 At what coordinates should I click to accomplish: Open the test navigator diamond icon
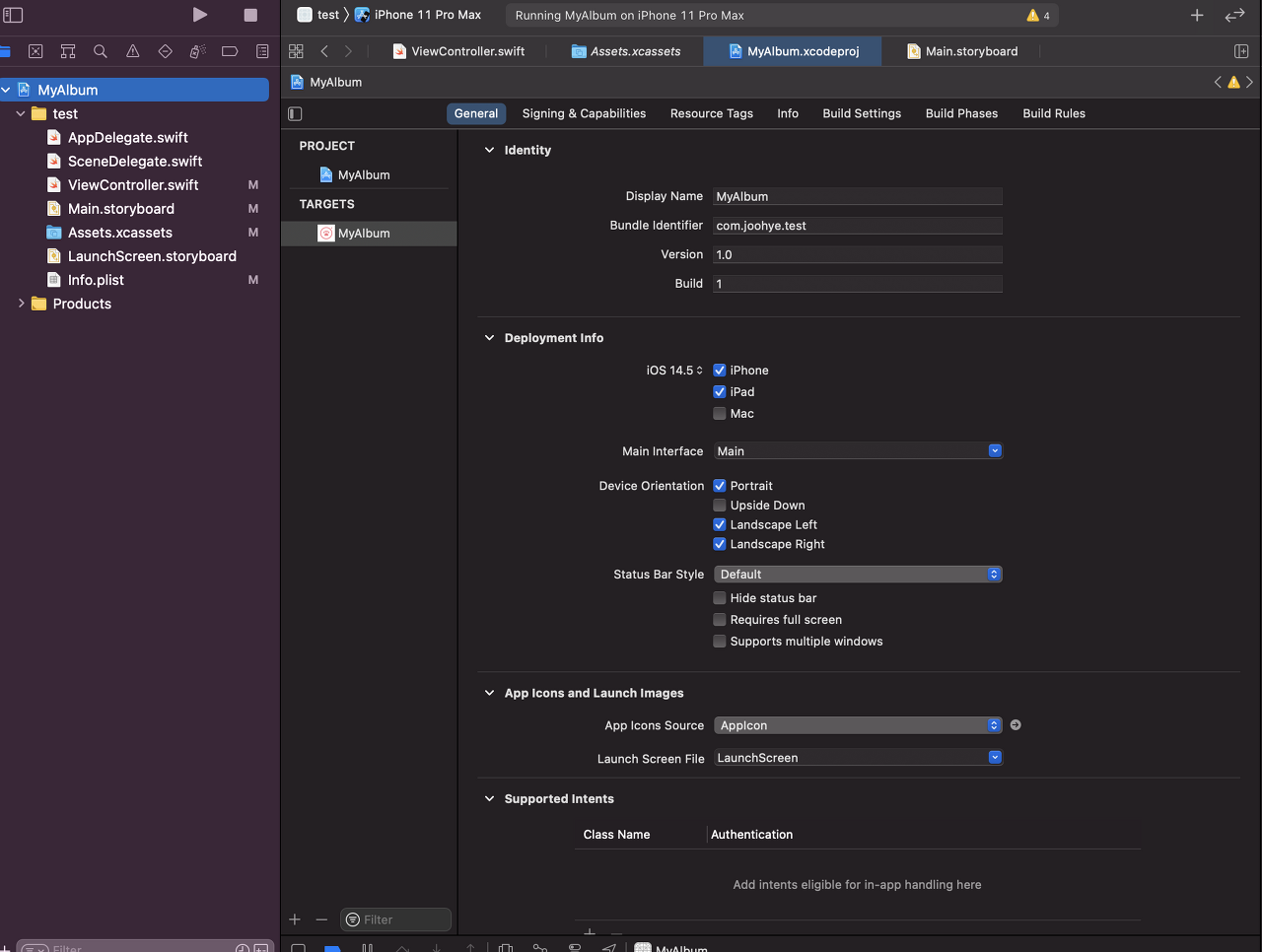coord(166,51)
